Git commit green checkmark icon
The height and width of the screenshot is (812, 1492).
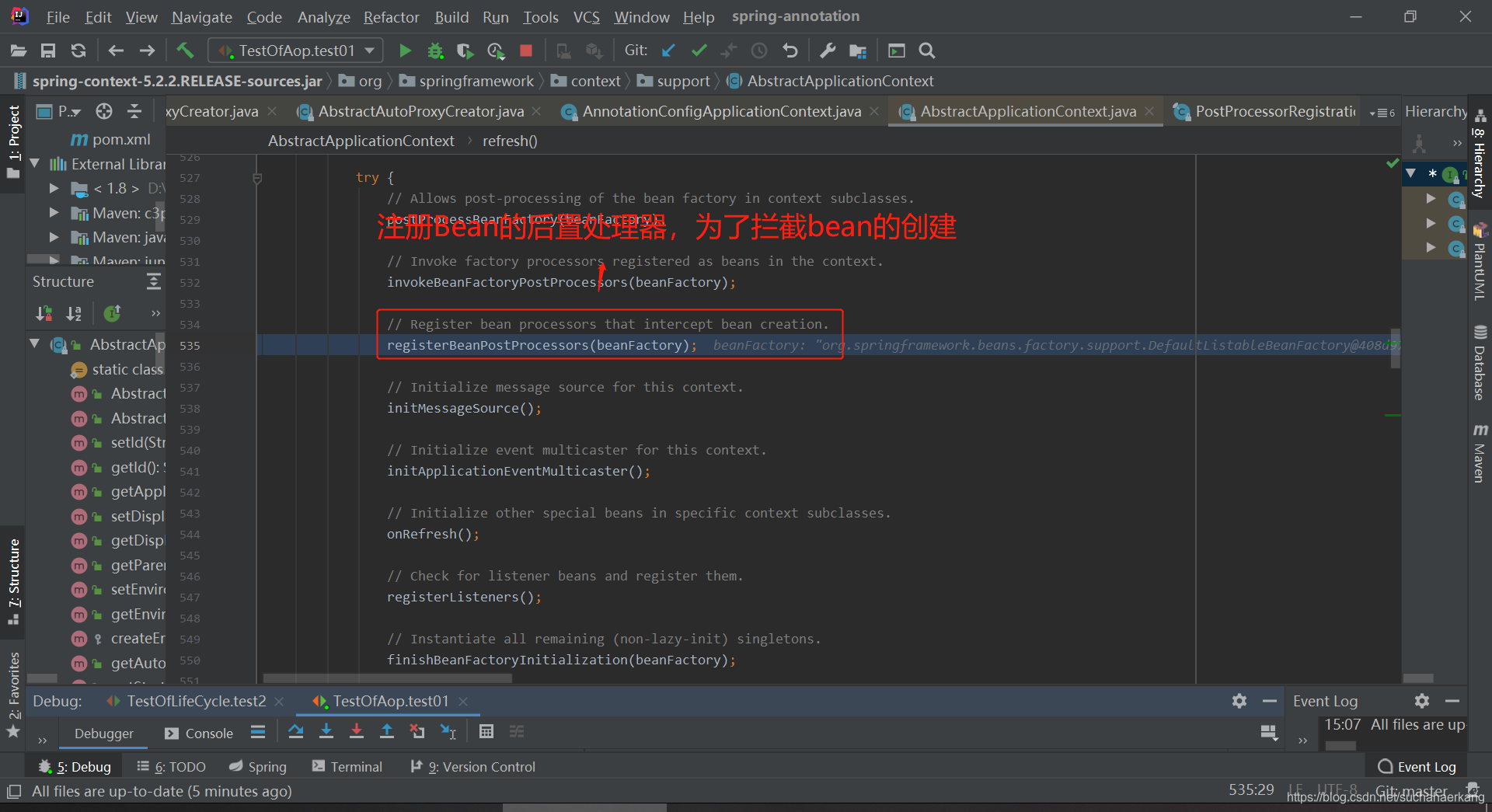click(699, 51)
